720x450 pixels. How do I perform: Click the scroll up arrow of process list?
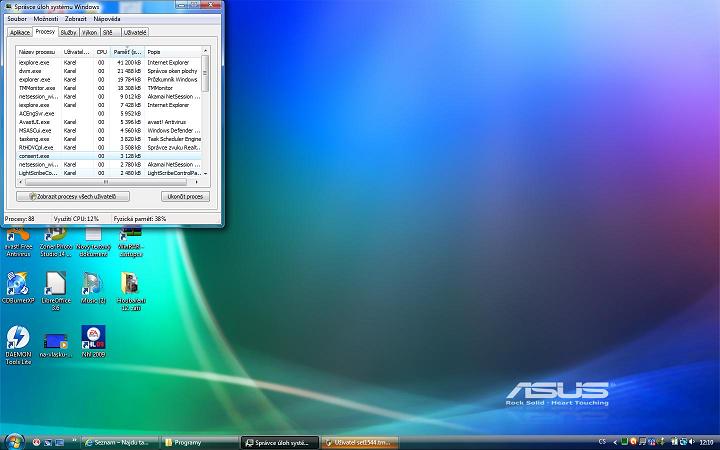pyautogui.click(x=205, y=51)
